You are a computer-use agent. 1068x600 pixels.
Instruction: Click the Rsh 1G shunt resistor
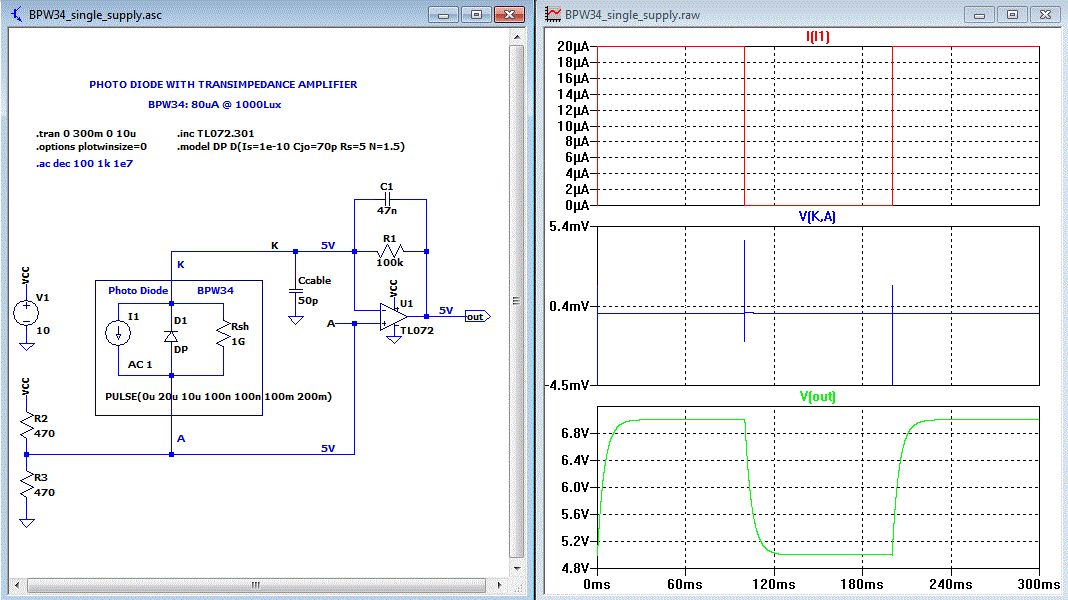click(x=223, y=335)
